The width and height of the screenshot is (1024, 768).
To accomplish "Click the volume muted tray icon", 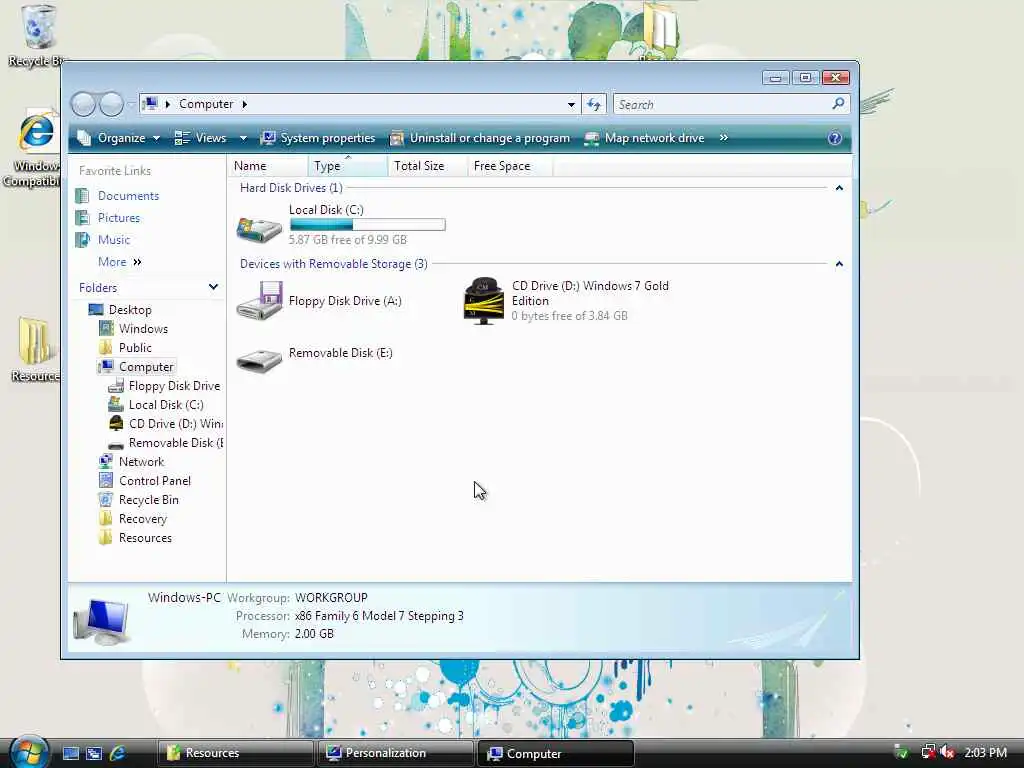I will (947, 752).
